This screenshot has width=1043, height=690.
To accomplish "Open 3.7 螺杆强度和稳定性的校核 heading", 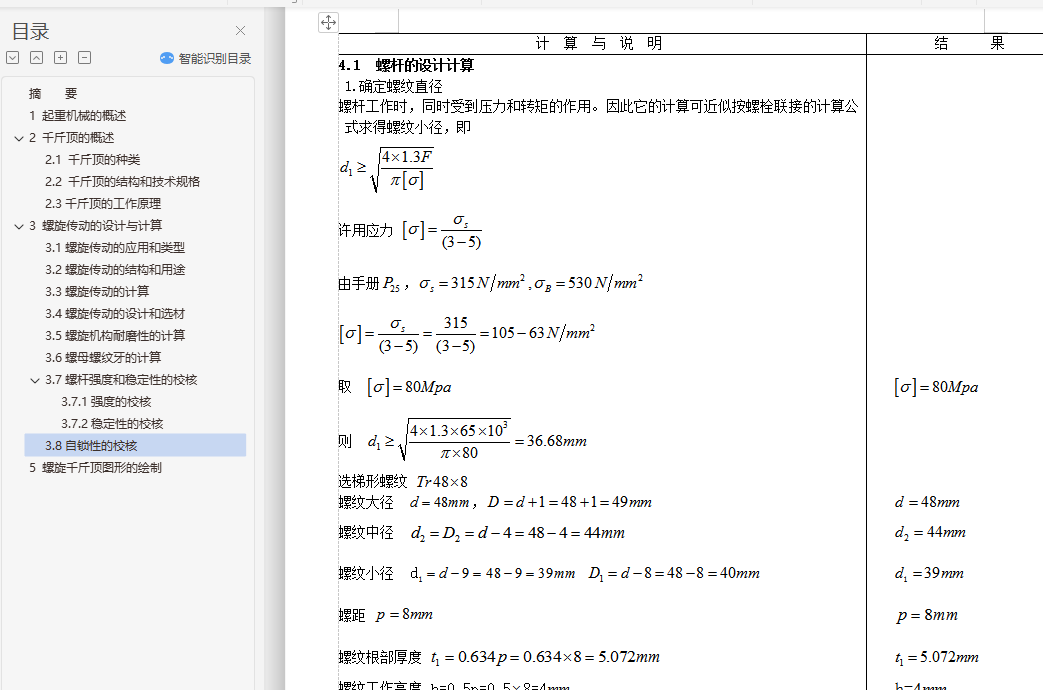I will pyautogui.click(x=121, y=380).
